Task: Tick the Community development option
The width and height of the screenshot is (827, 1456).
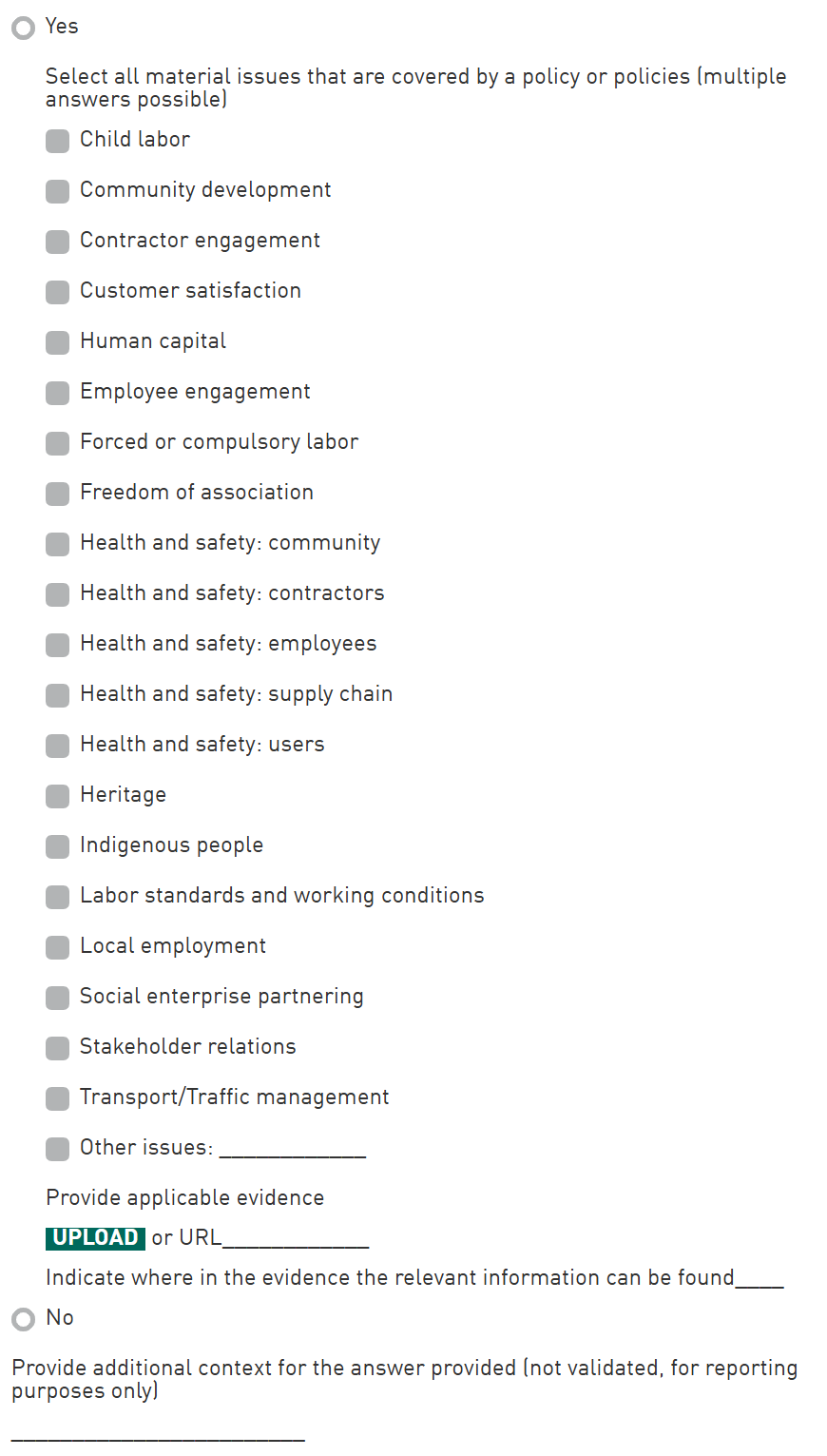Action: [x=58, y=191]
